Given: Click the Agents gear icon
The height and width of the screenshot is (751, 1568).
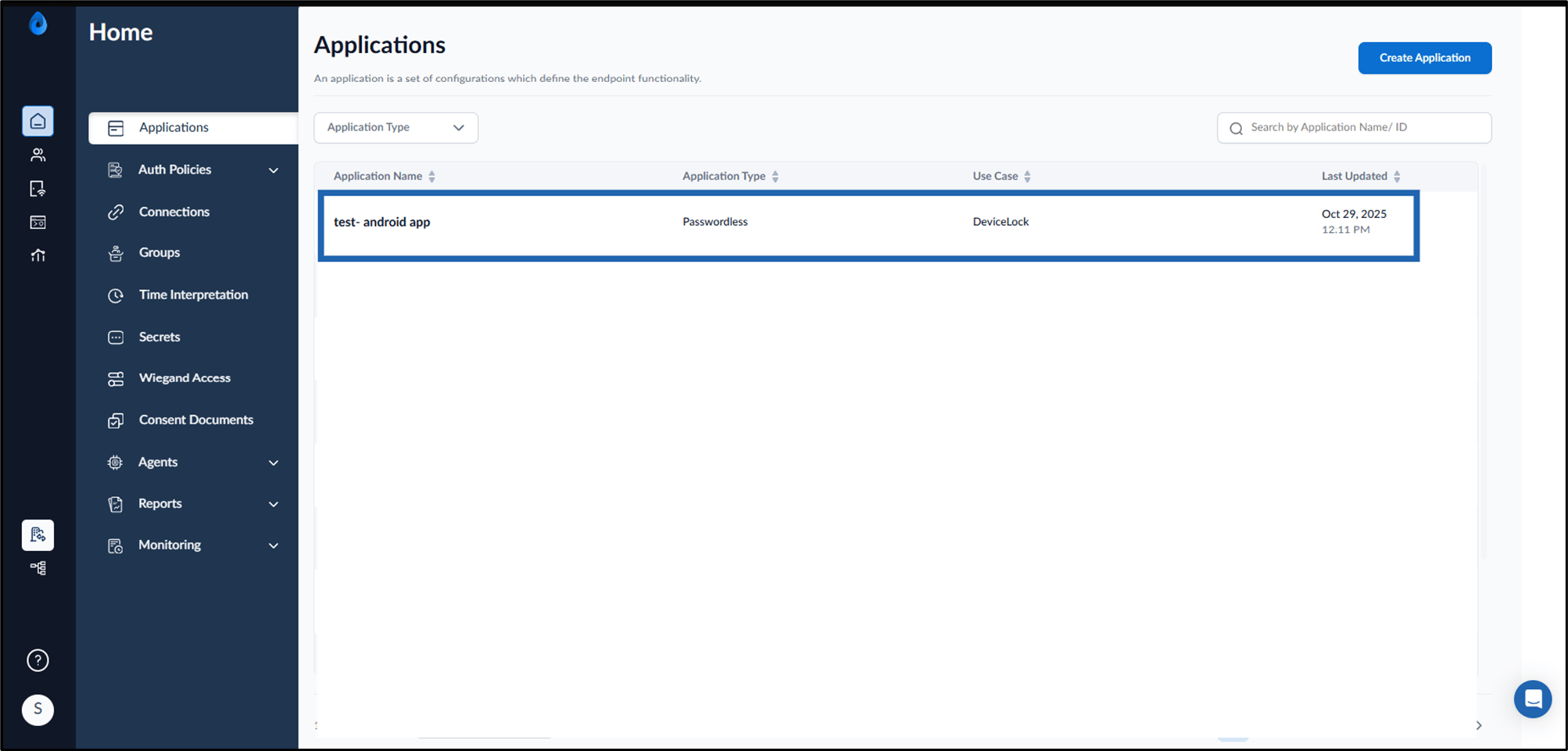Looking at the screenshot, I should (115, 463).
